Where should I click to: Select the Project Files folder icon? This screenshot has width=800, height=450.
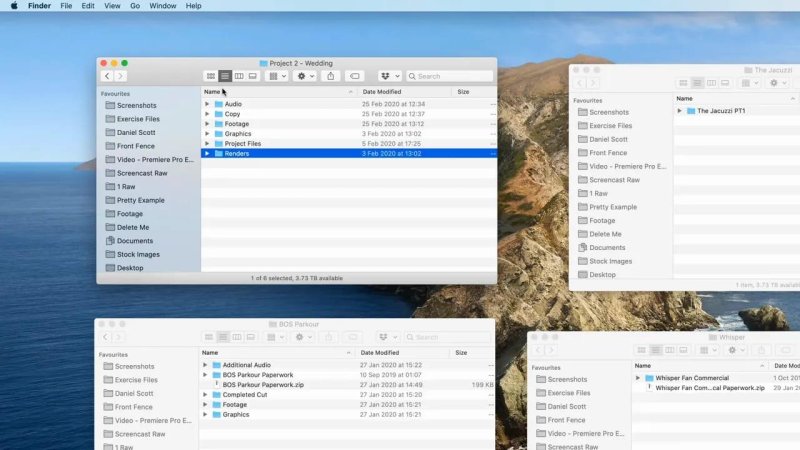219,143
